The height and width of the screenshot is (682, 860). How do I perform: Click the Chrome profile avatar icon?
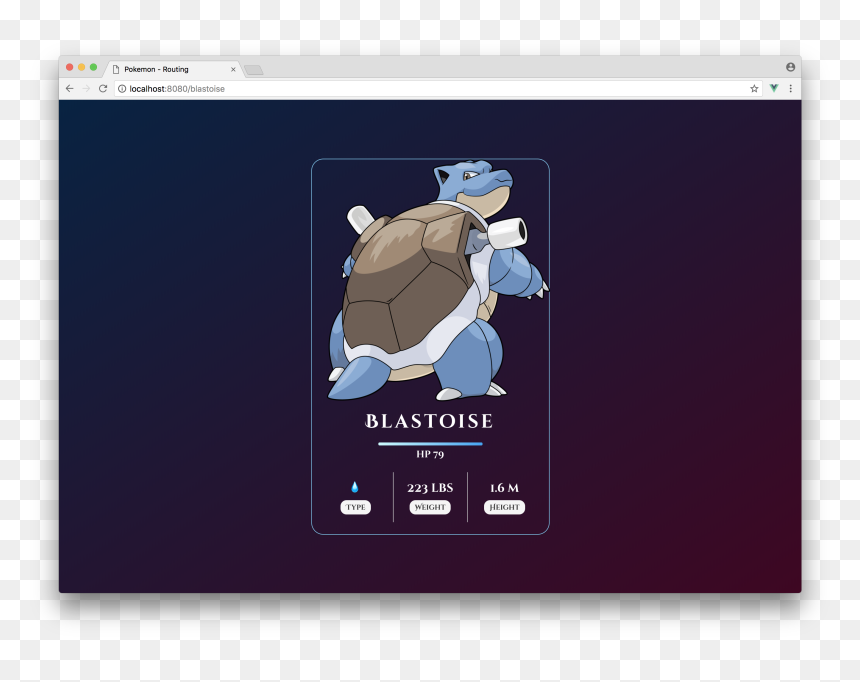pos(790,67)
